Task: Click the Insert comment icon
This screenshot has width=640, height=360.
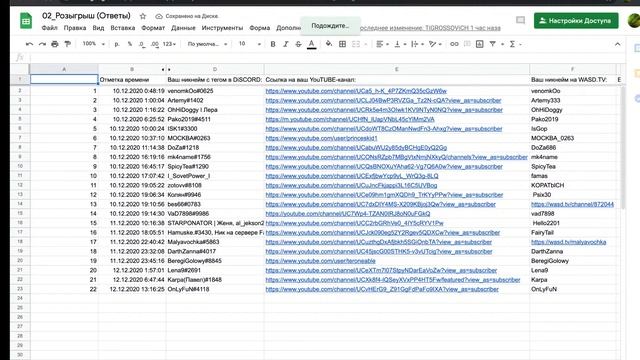Action: tap(467, 44)
